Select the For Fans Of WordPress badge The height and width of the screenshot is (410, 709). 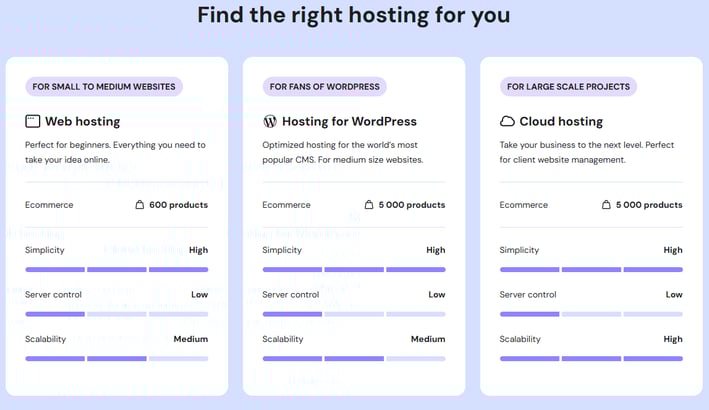[x=325, y=86]
